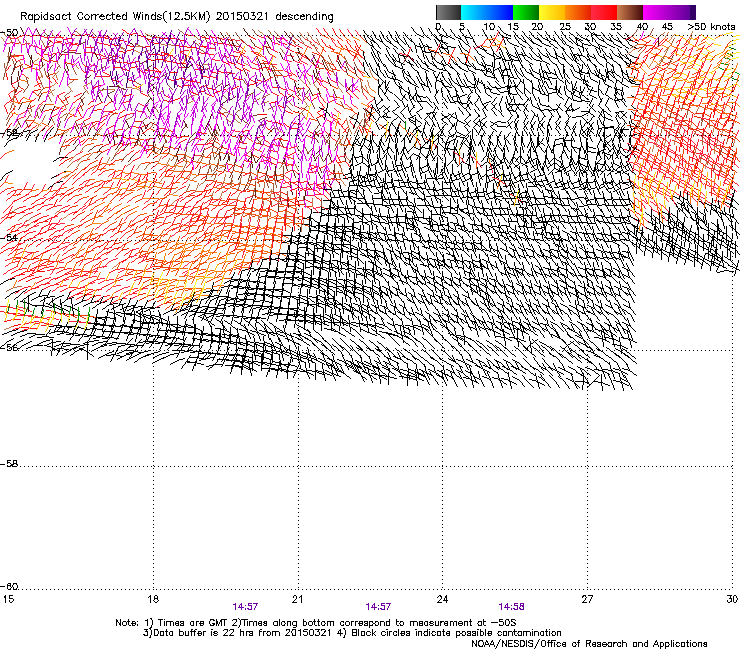
Task: Click the legend tick label '10'
Action: pos(489,27)
